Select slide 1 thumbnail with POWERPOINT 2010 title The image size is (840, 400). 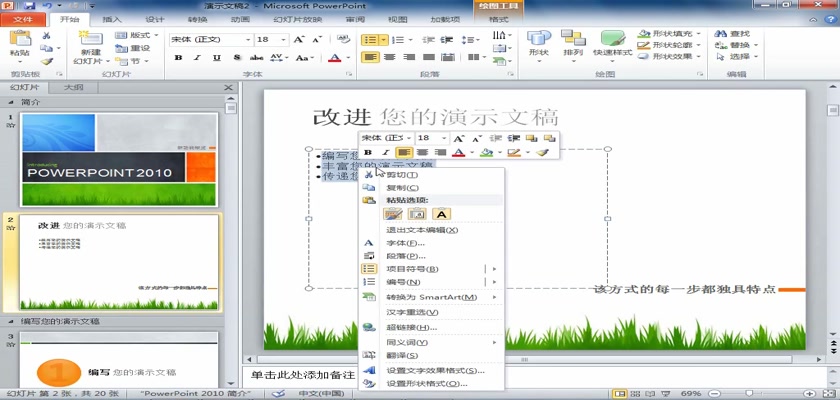point(119,159)
